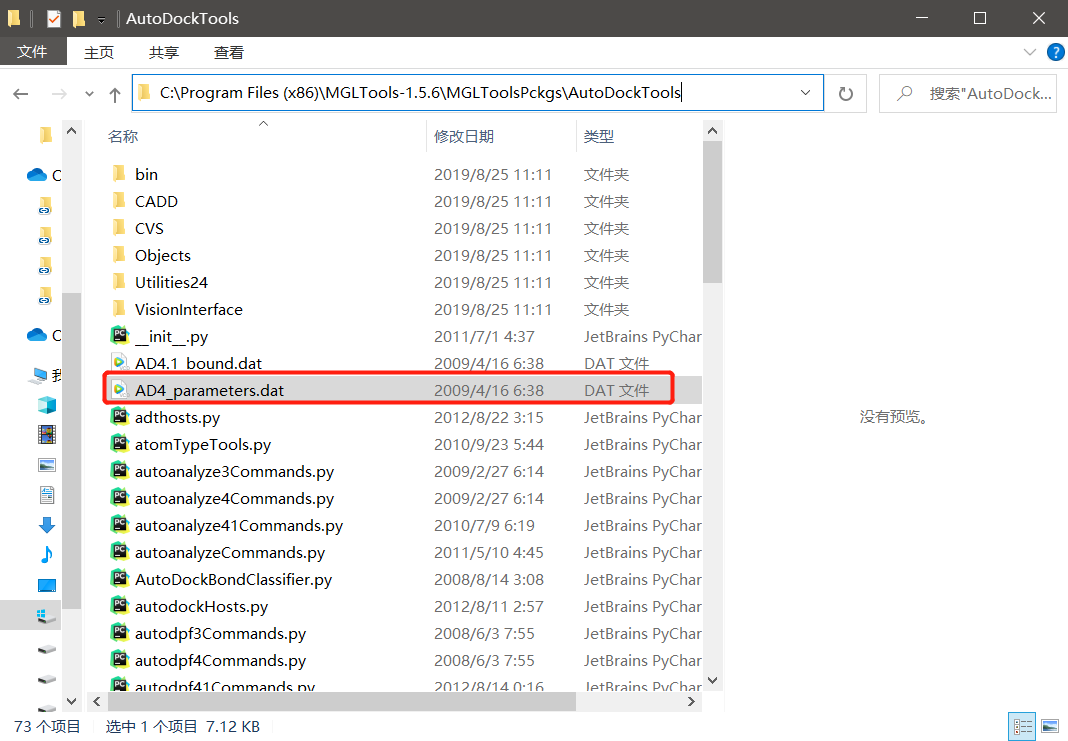
Task: Select the Windows system drive in navigation
Action: (46, 616)
